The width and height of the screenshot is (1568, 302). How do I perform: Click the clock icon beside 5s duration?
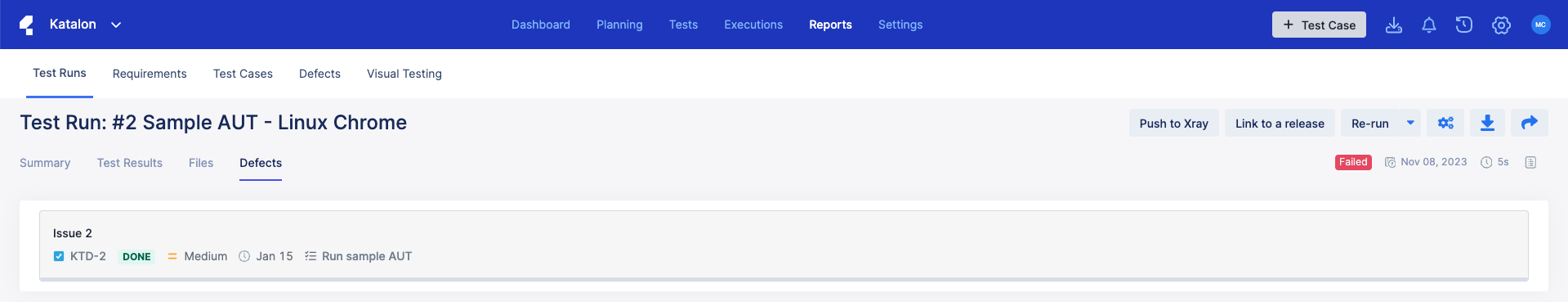pos(1486,163)
